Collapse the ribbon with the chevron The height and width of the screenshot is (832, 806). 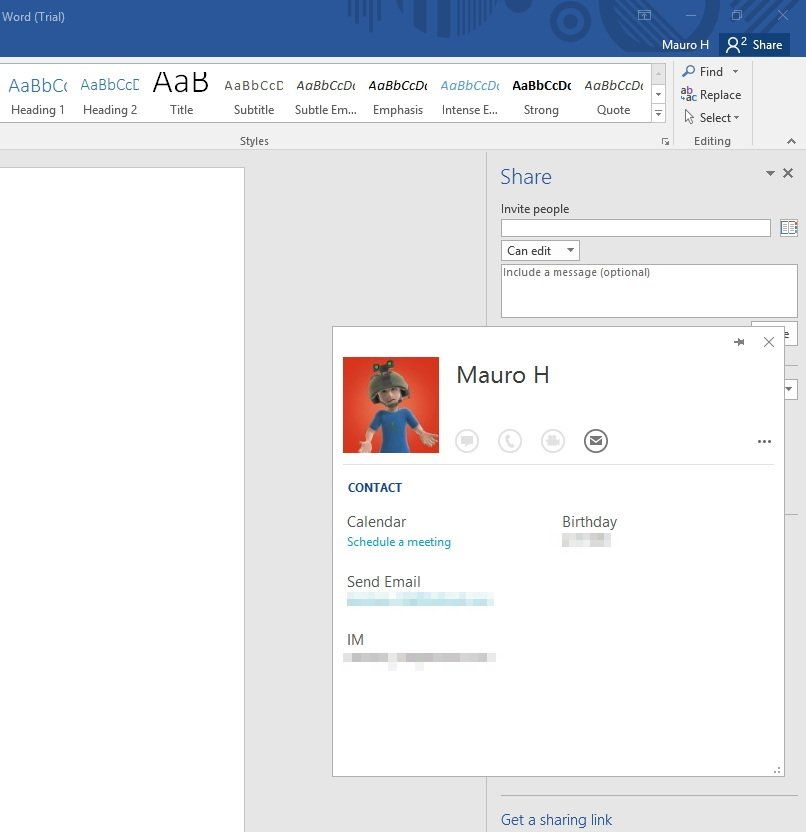click(x=789, y=141)
